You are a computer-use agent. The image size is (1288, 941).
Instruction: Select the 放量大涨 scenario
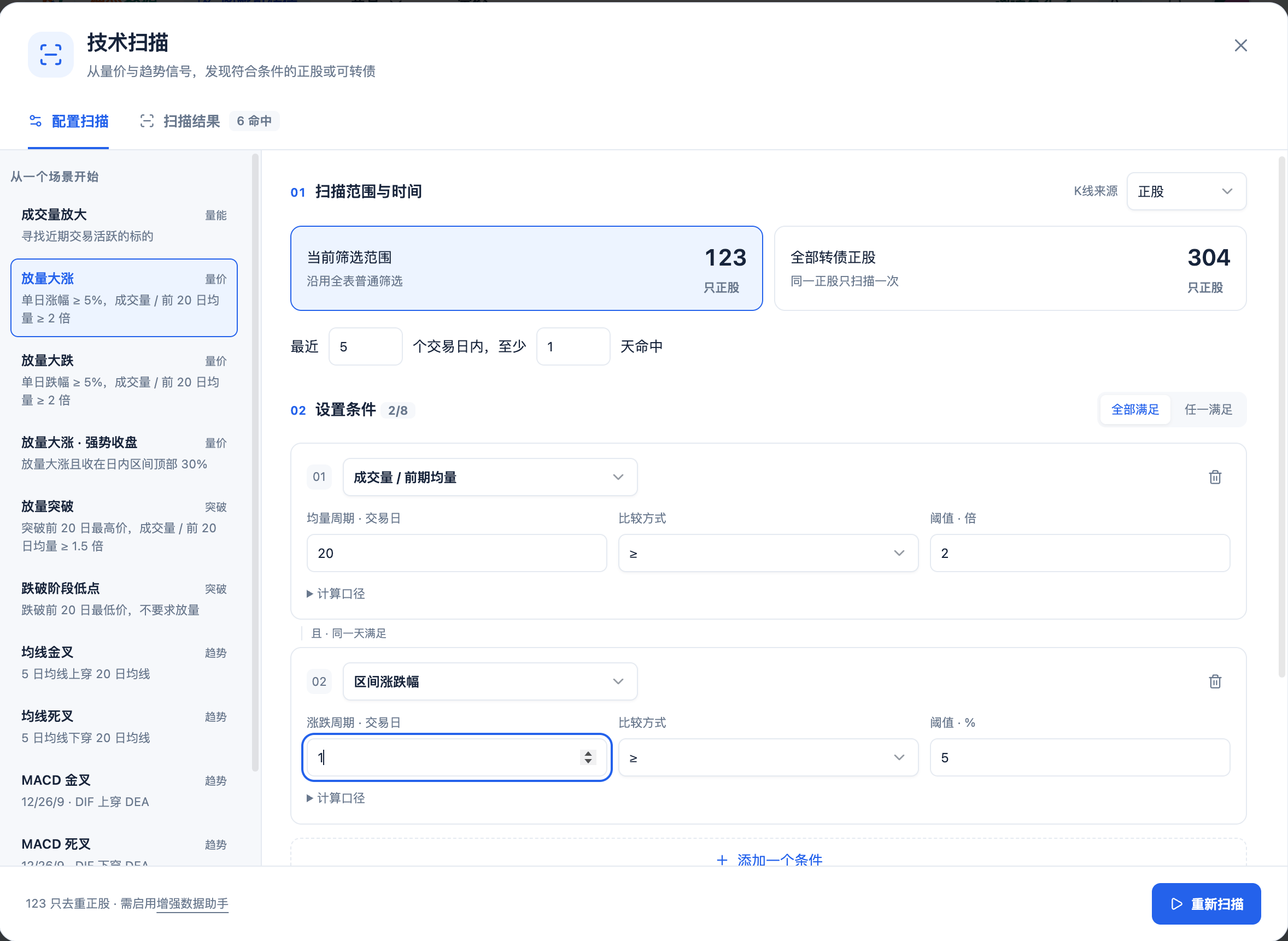point(124,298)
